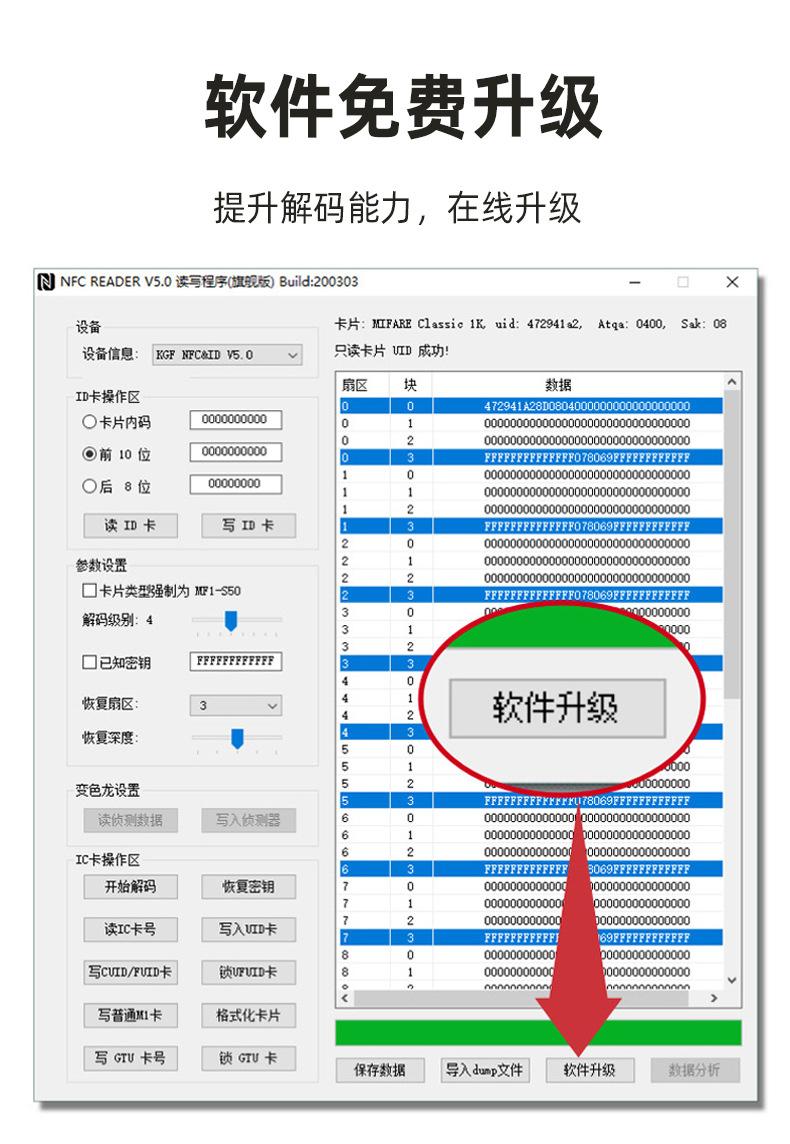Viewport: 790px width, 1144px height.
Task: Select row with data 472941A28D0804...
Action: pyautogui.click(x=531, y=406)
